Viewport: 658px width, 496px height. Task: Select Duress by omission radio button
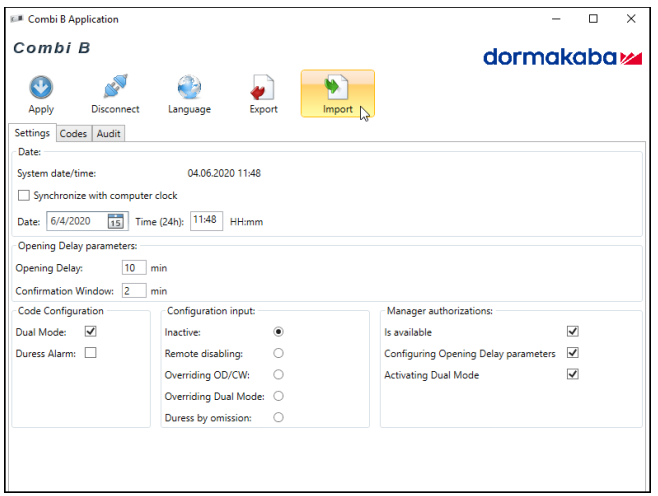pos(278,417)
